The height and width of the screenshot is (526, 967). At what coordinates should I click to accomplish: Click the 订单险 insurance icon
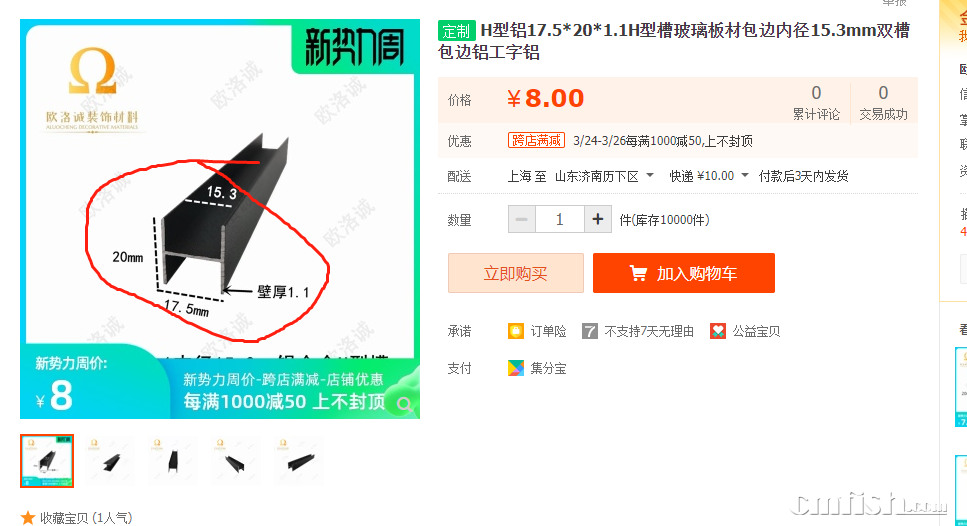516,331
